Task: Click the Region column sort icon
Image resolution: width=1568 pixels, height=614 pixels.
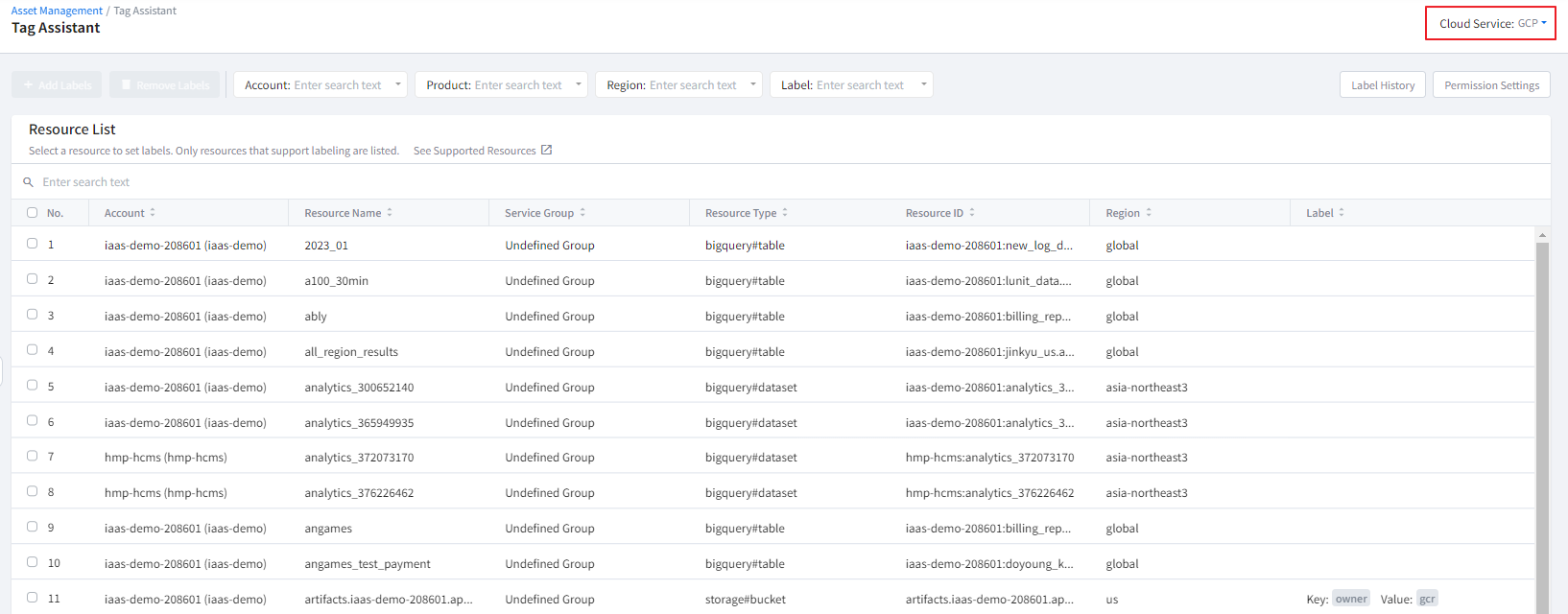Action: tap(1149, 213)
